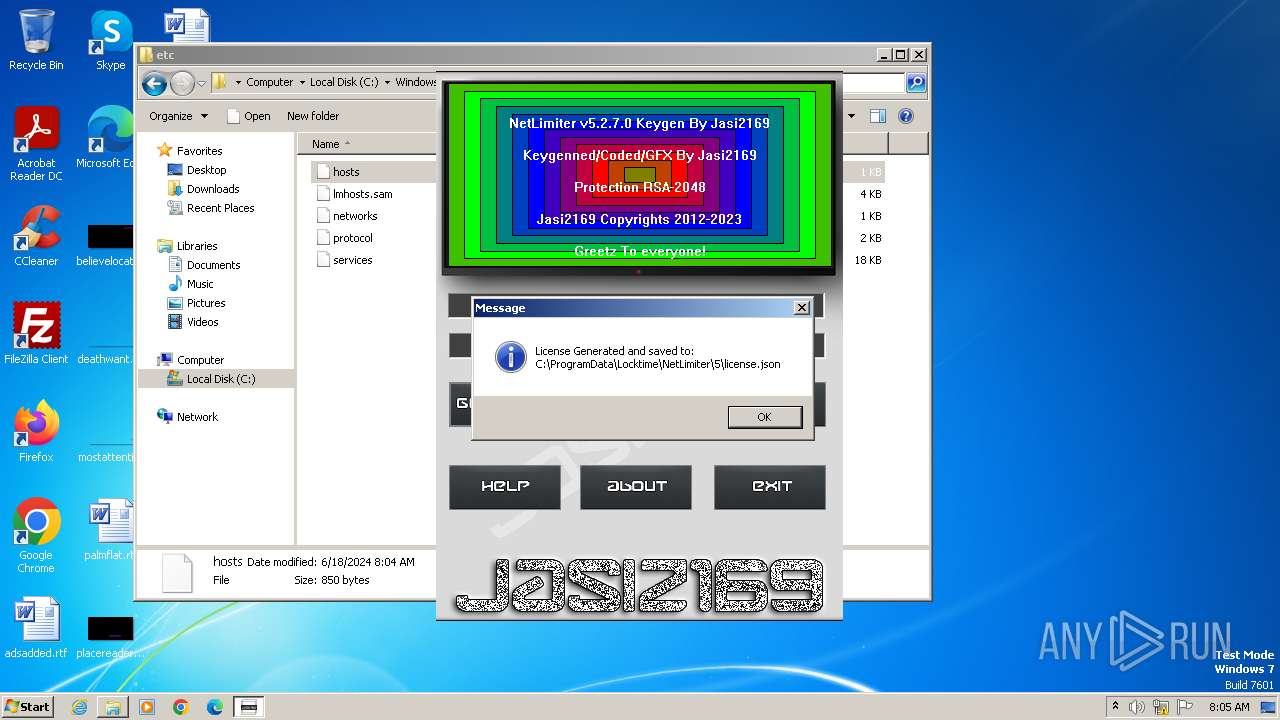Launch Firefox from the desktop
This screenshot has height=720, width=1280.
[x=36, y=432]
